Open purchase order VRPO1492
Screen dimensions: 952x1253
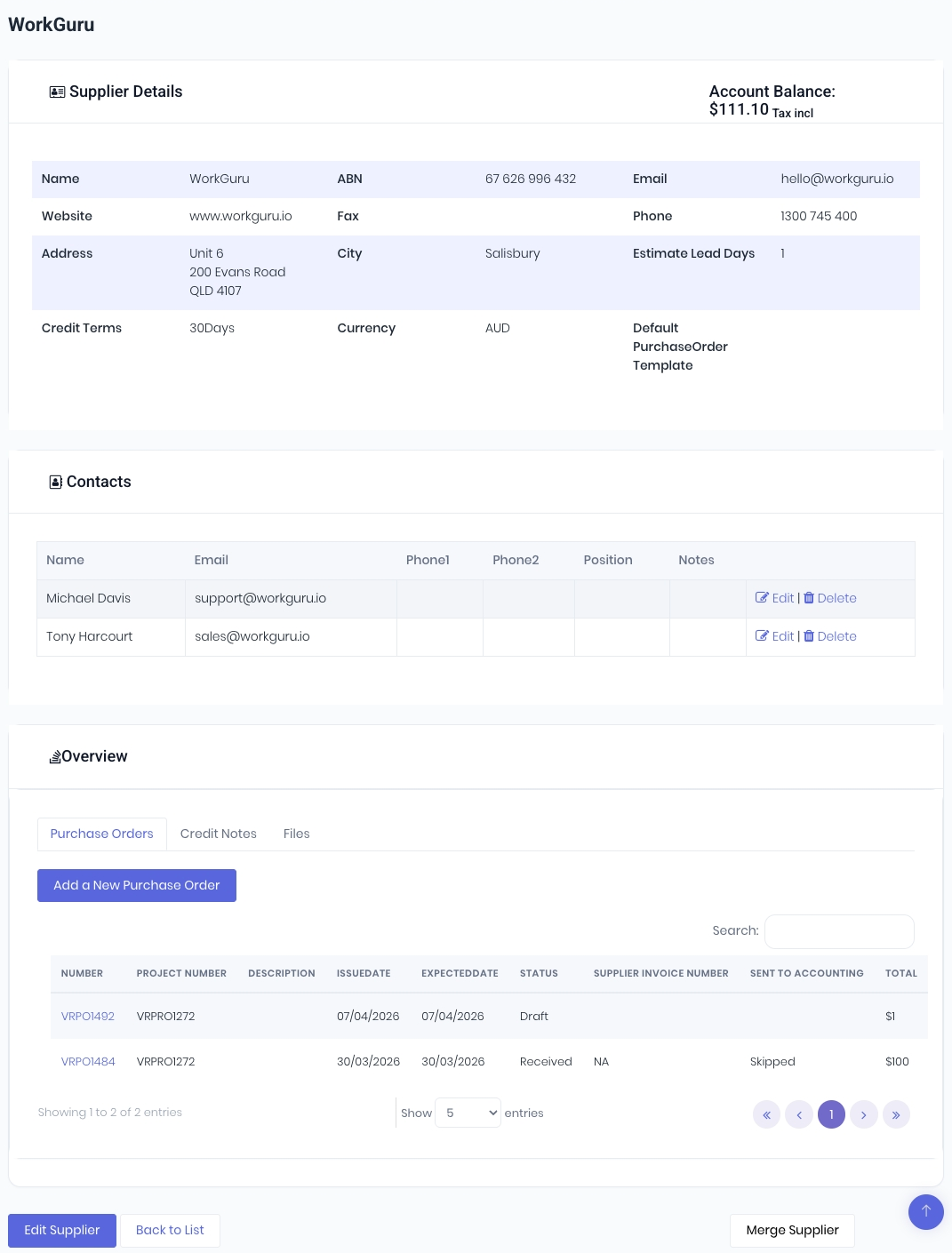88,1017
